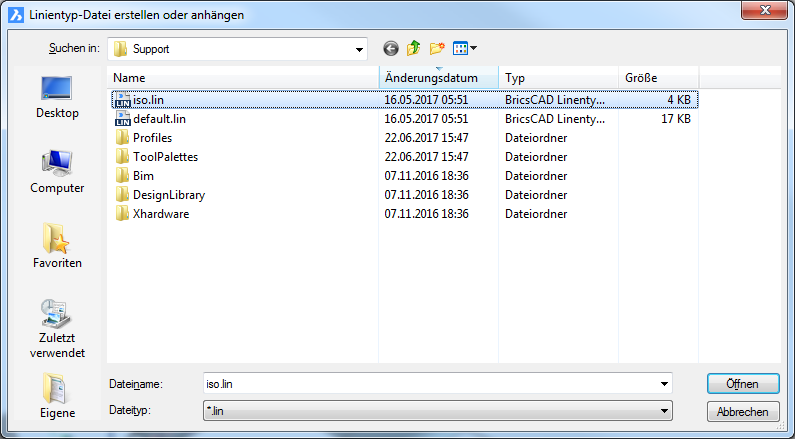Select the default.lin file
This screenshot has width=795, height=439.
point(159,119)
